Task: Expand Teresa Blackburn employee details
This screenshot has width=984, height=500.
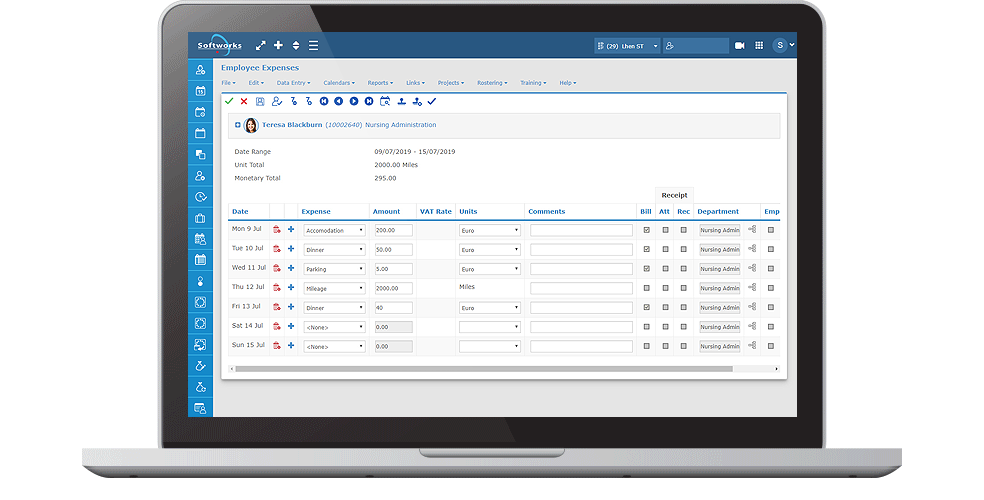Action: 238,125
